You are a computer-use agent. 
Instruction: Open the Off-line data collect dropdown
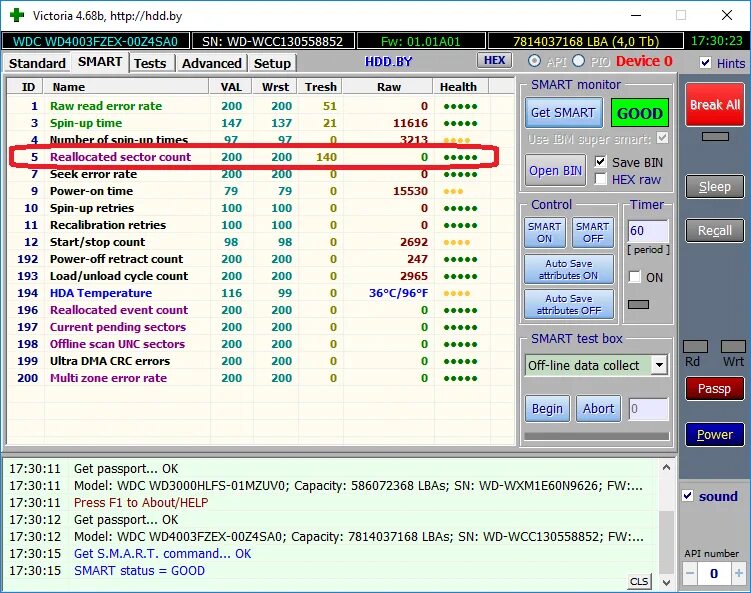[x=659, y=365]
